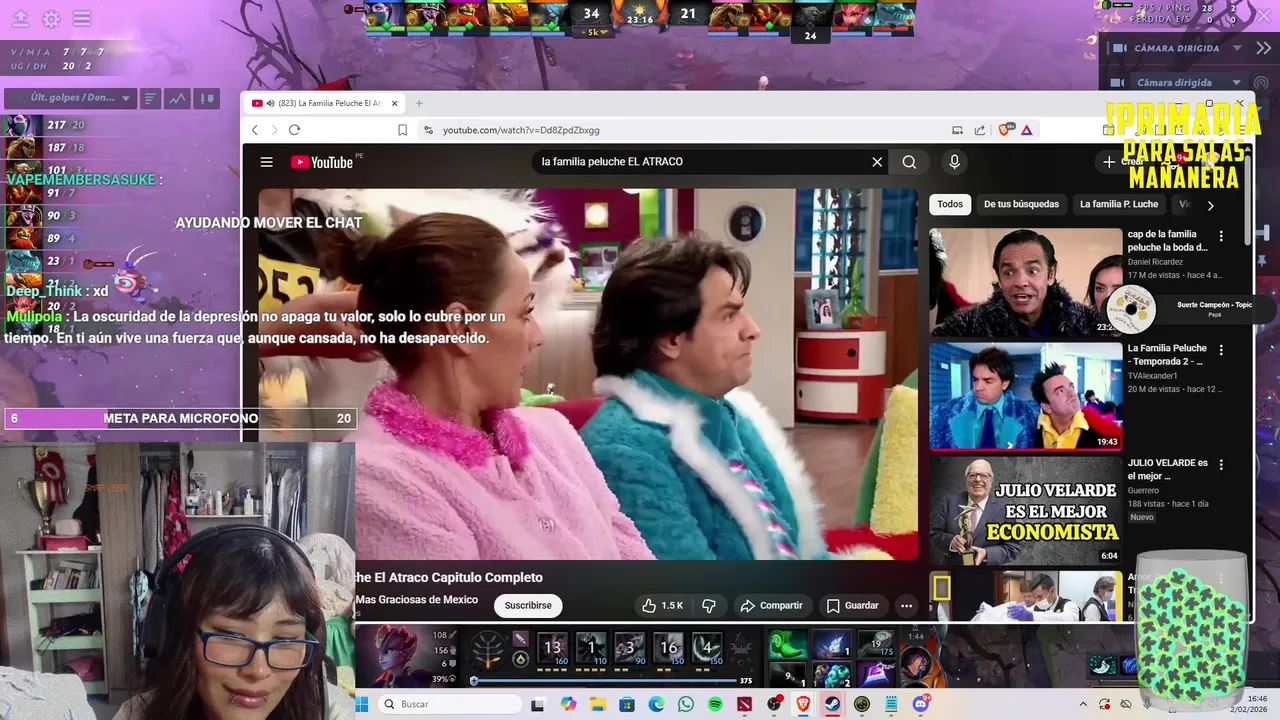The image size is (1280, 720).
Task: Go to the YouTube home logo
Action: [322, 162]
